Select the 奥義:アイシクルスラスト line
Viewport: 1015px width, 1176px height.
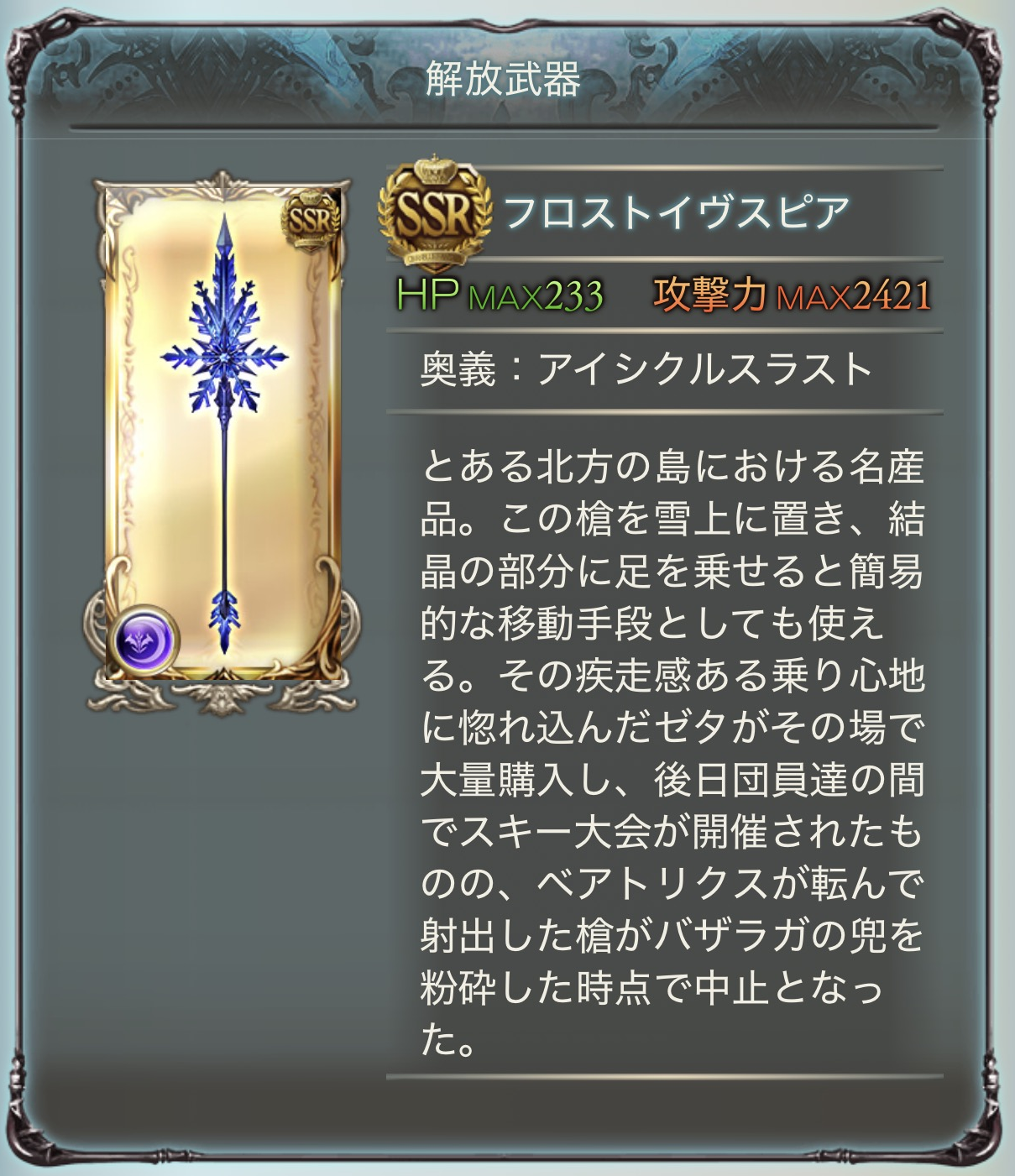click(x=647, y=369)
